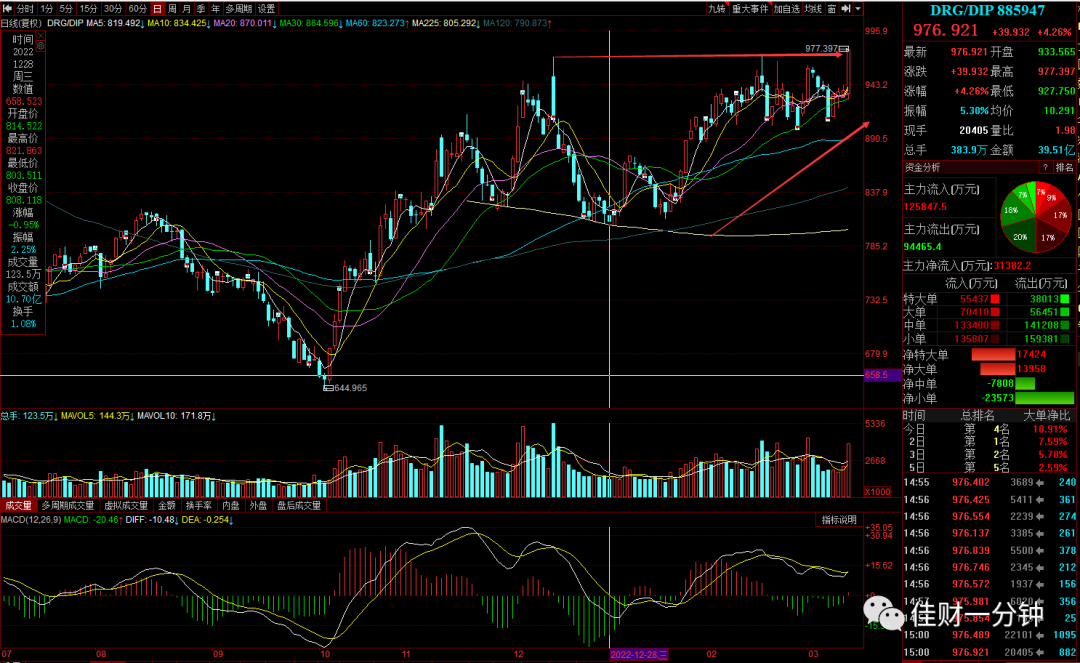Open the toolbar dropdown arrow at top right
The width and height of the screenshot is (1080, 663).
coord(858,9)
